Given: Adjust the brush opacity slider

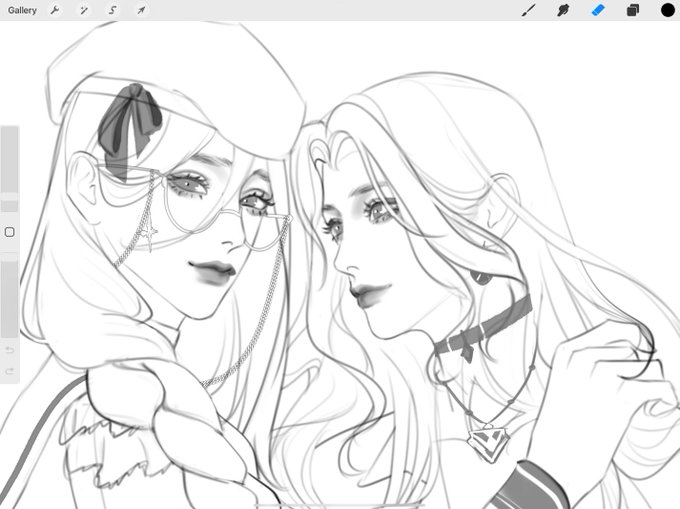Looking at the screenshot, I should click(10, 295).
